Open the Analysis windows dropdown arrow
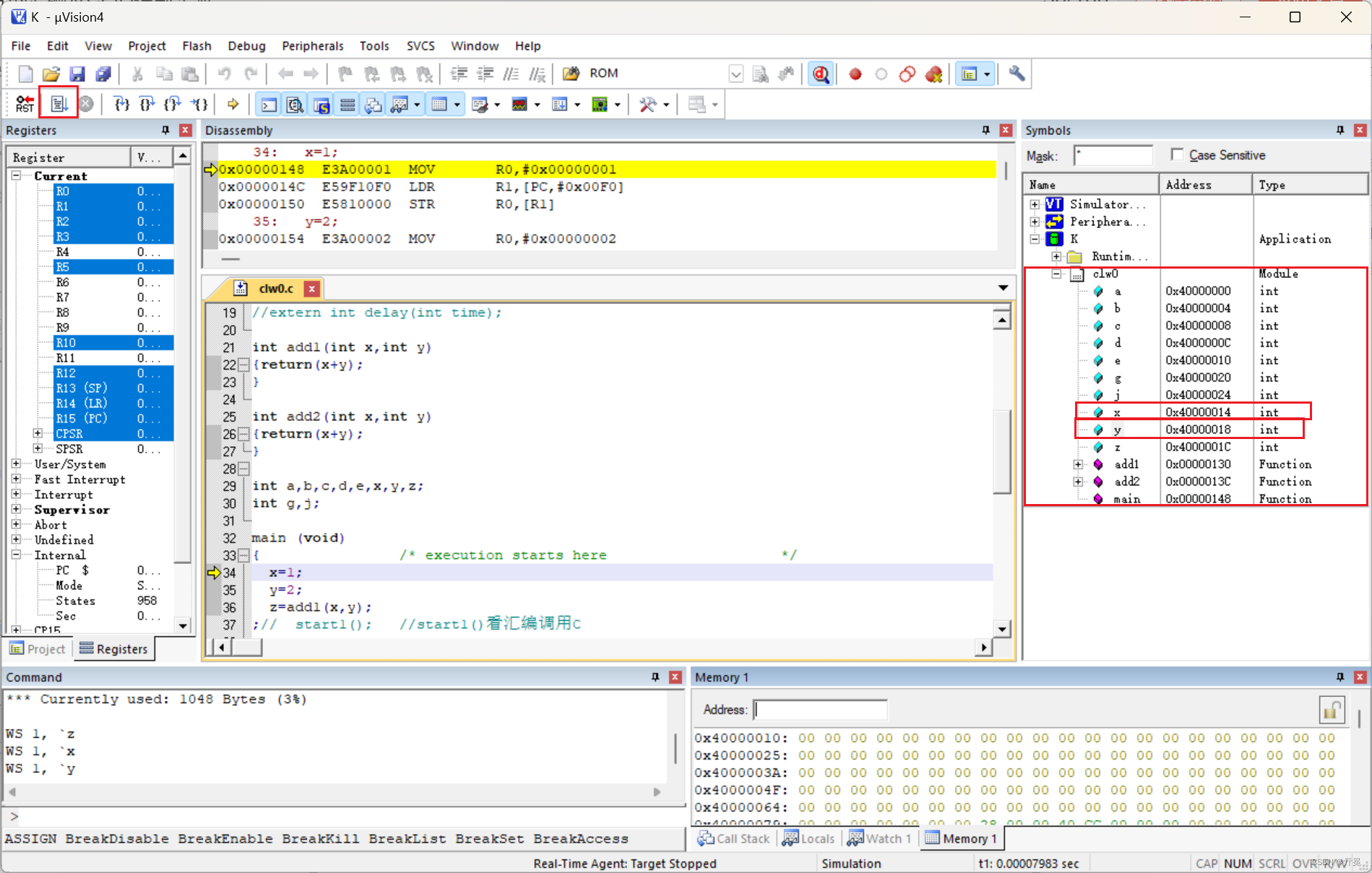Viewport: 1372px width, 873px height. (x=537, y=105)
